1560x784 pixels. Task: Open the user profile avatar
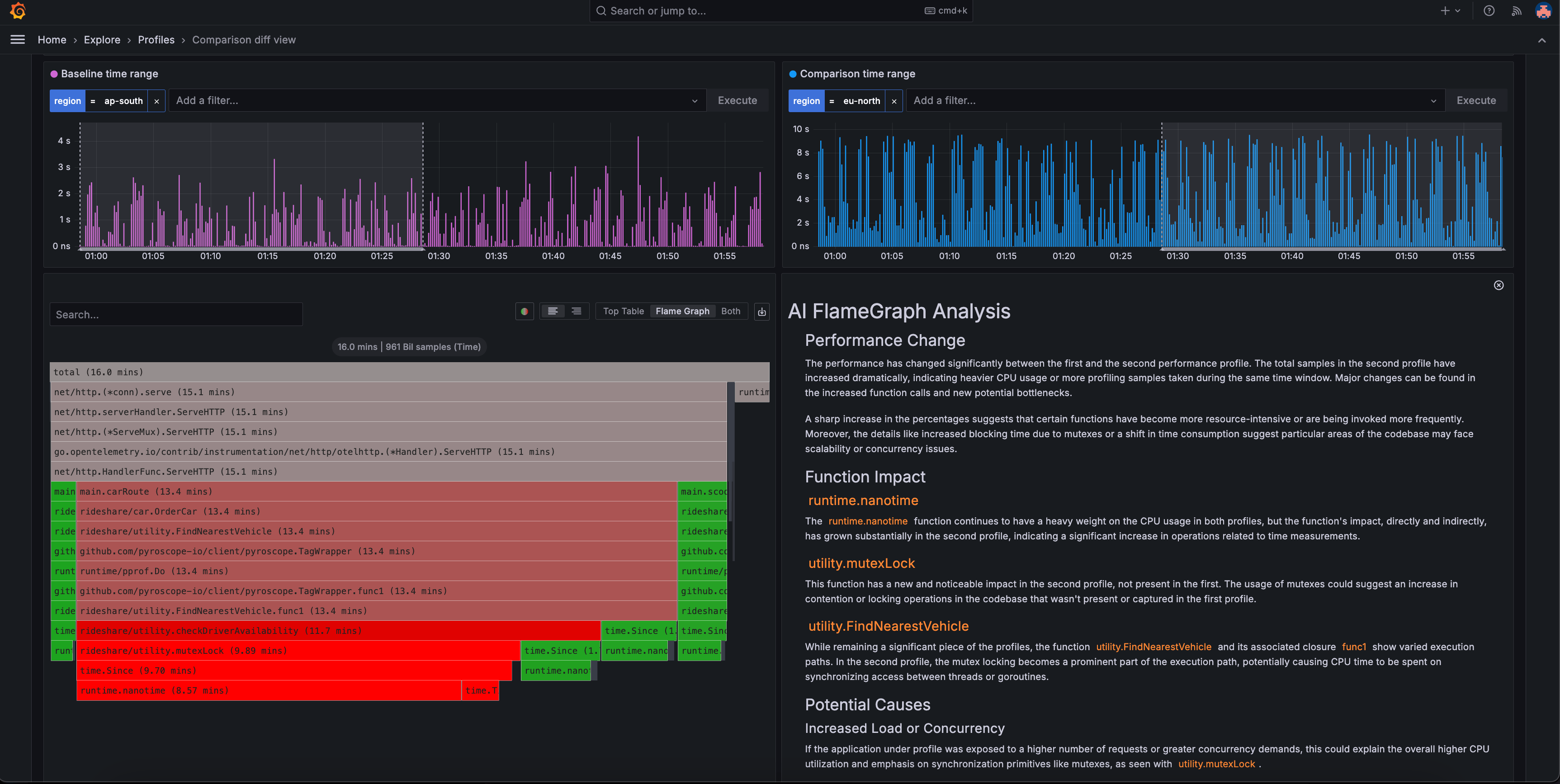(x=1543, y=11)
